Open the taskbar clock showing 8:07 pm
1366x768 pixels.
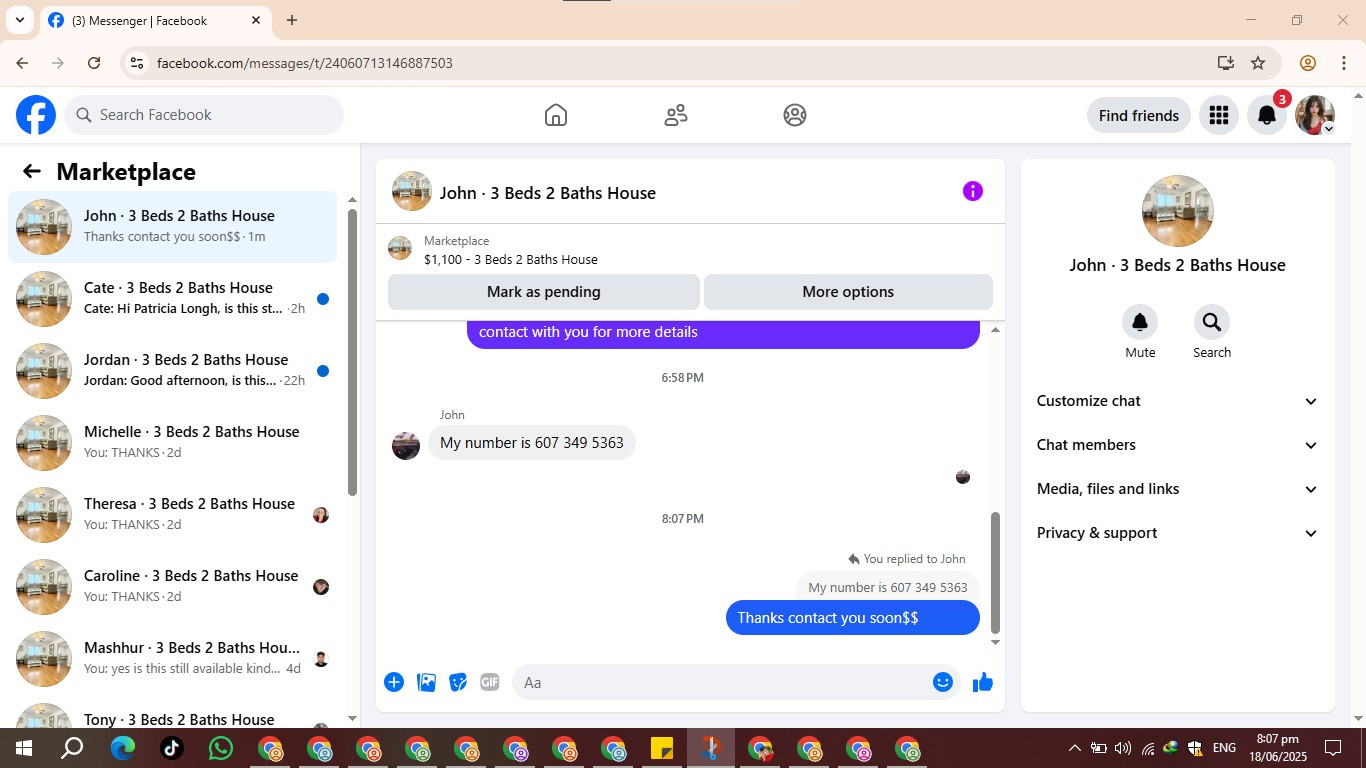[x=1278, y=748]
